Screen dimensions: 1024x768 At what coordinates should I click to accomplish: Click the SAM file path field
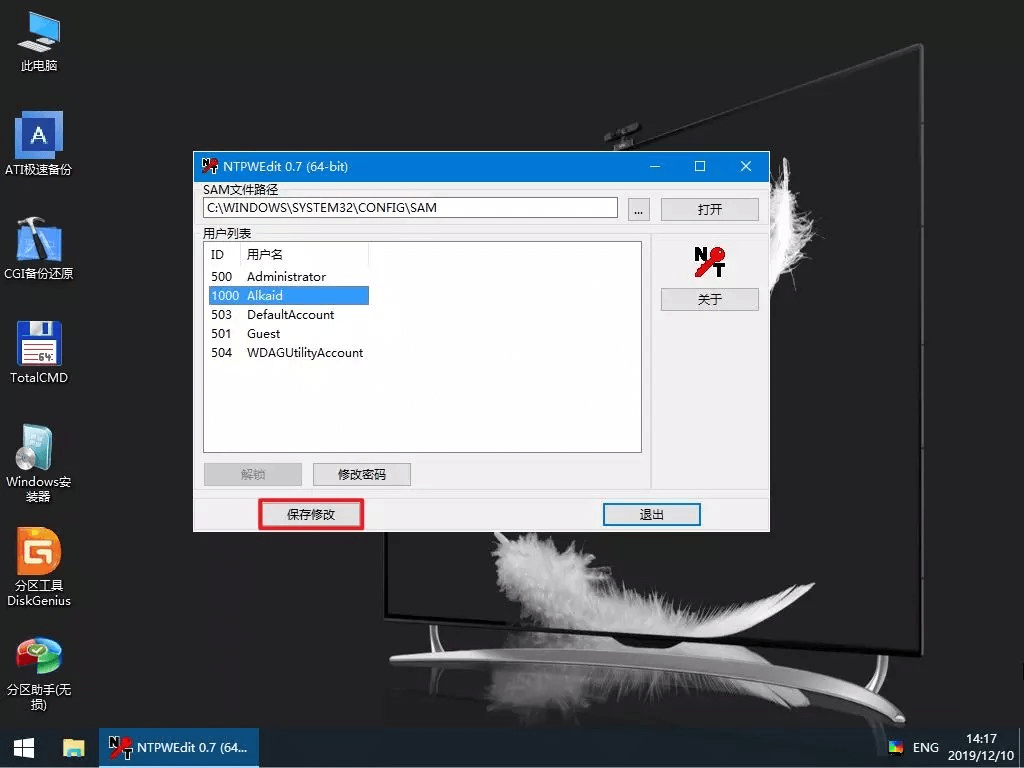410,208
